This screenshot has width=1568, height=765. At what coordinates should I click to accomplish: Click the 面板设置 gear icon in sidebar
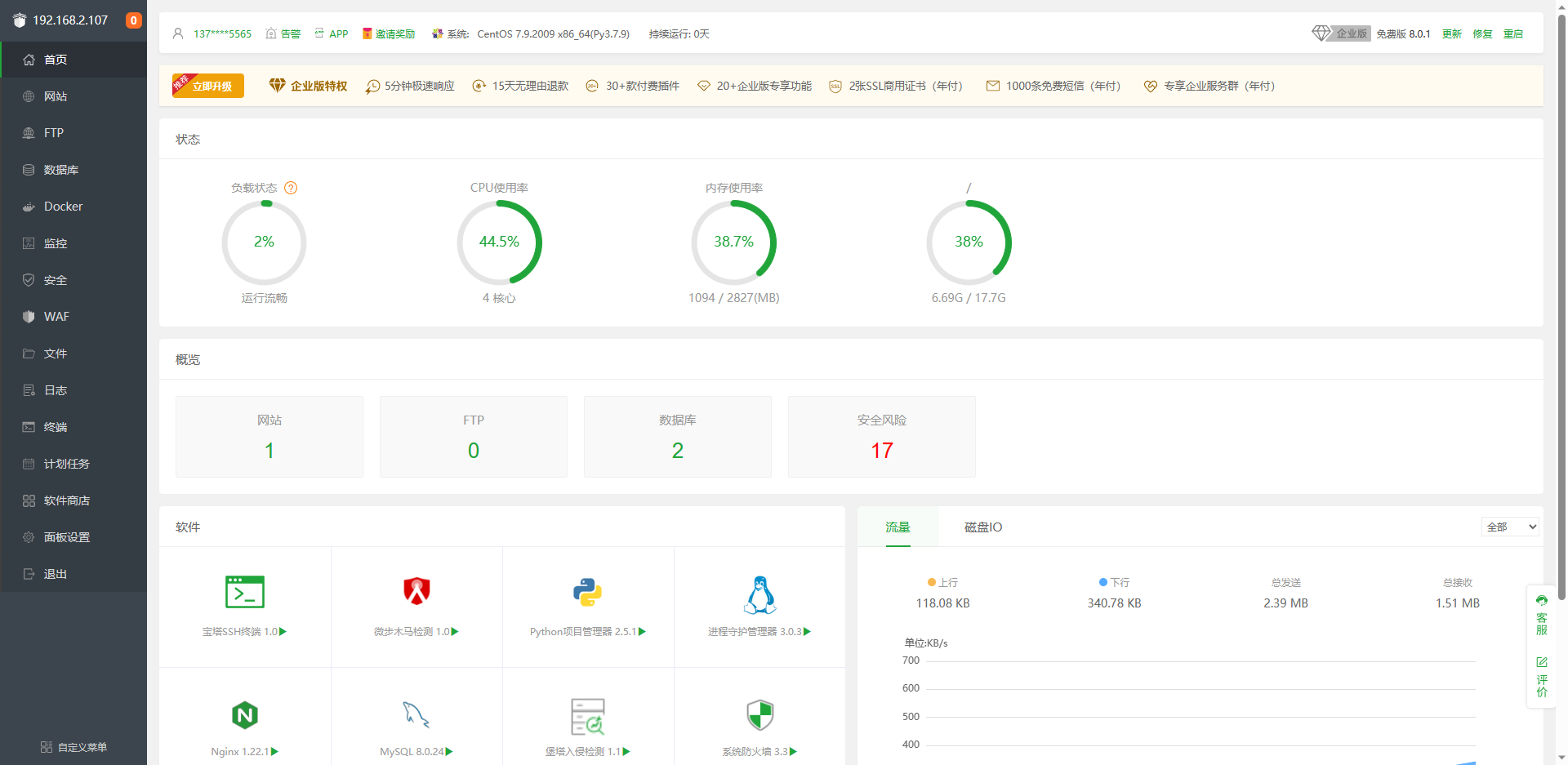tap(29, 537)
